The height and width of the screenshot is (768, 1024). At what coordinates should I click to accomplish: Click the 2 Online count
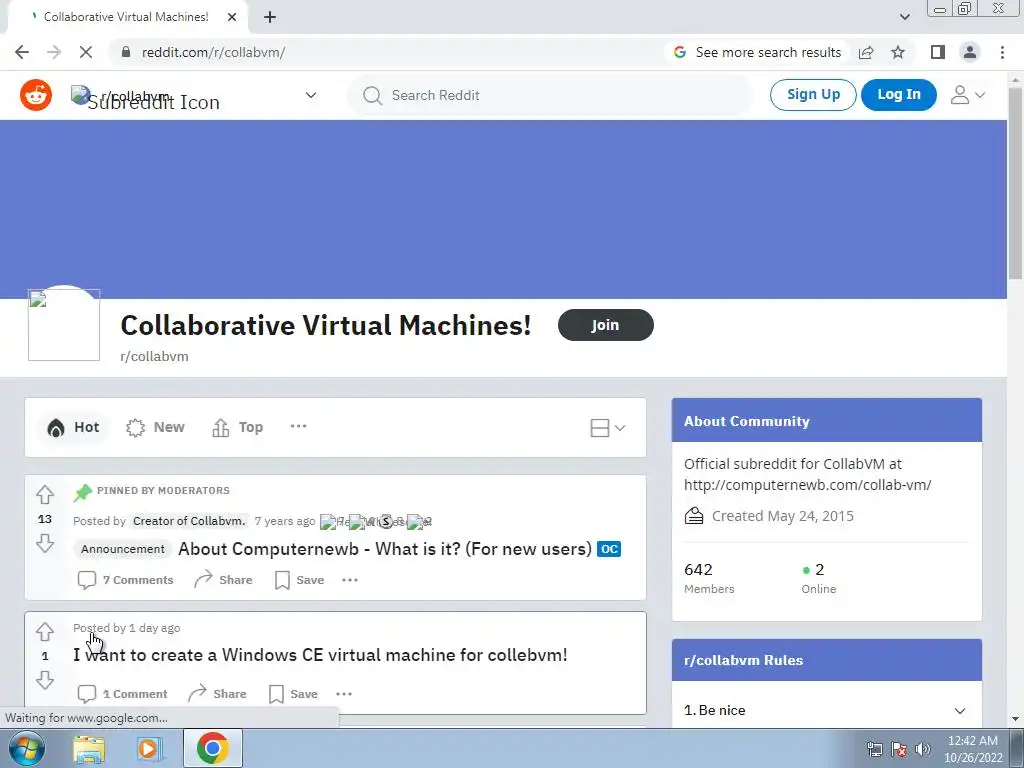click(x=818, y=578)
